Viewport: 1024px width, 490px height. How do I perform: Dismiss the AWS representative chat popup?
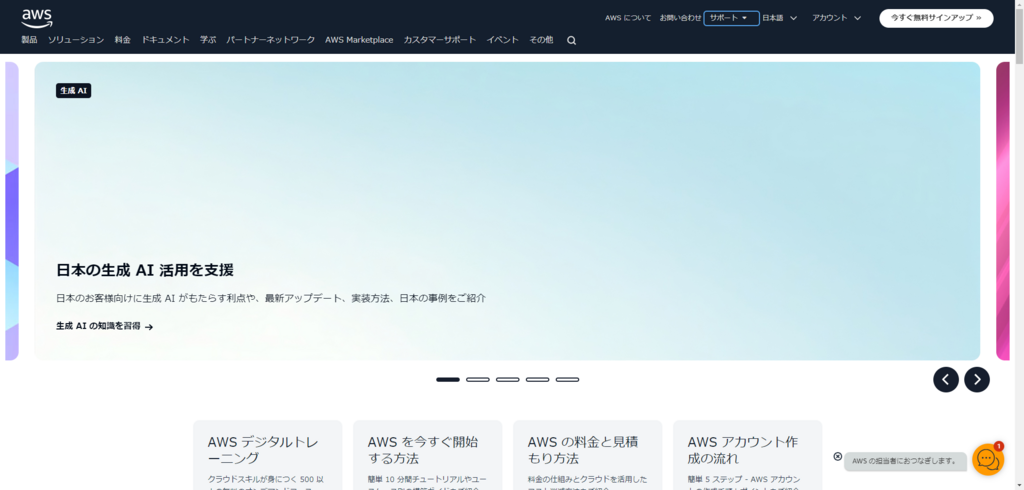(x=838, y=457)
